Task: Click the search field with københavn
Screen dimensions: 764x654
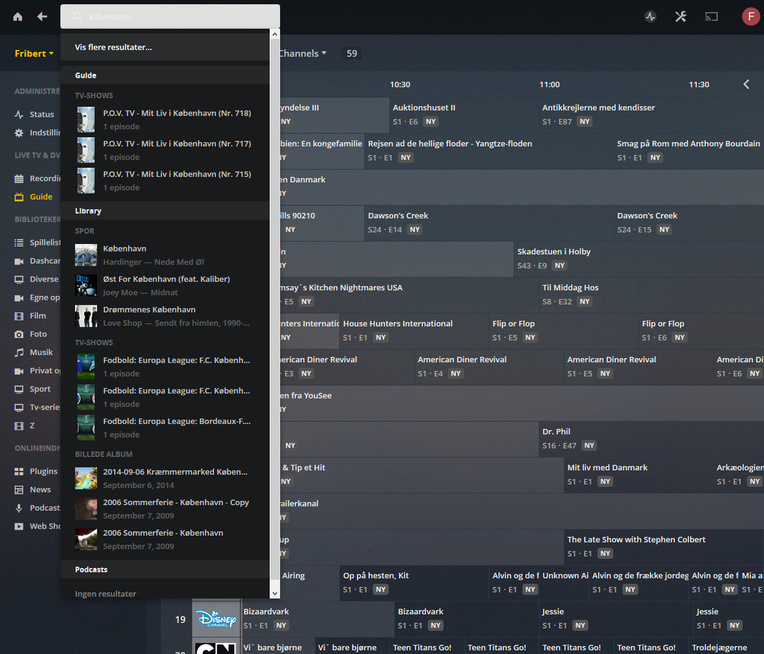Action: 170,17
